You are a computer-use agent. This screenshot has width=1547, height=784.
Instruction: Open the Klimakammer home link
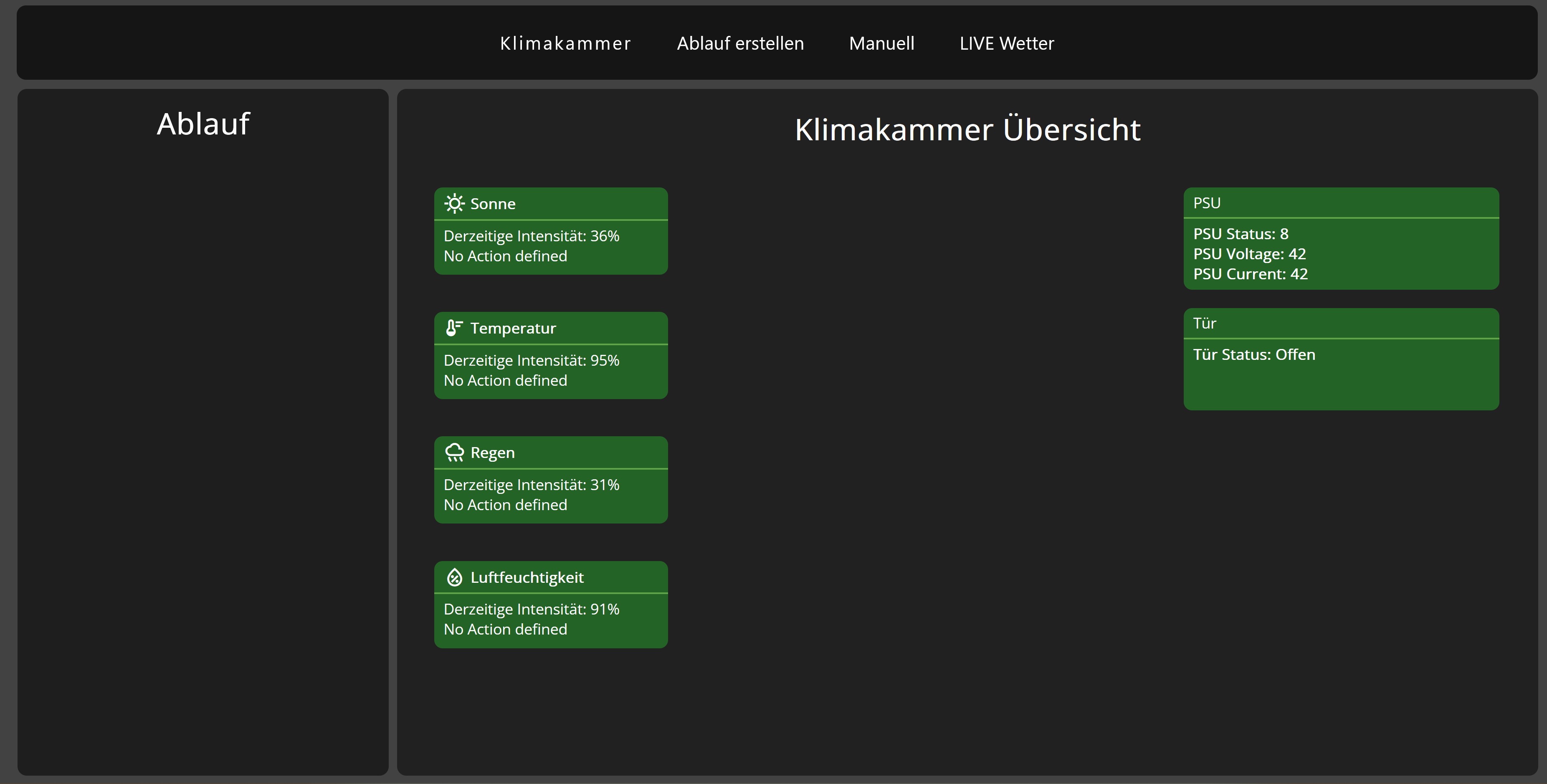coord(565,44)
